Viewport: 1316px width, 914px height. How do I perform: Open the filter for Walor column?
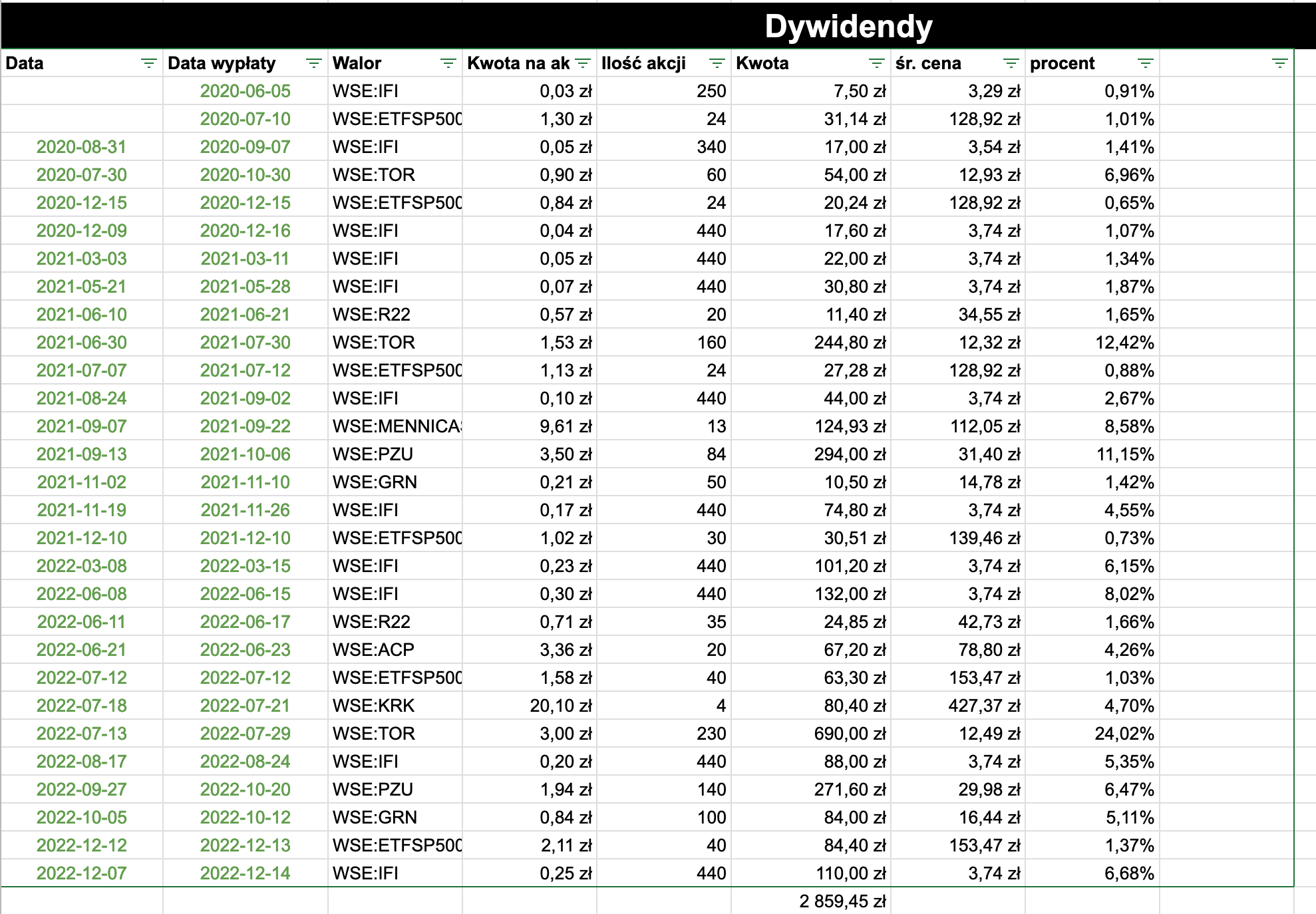click(448, 63)
